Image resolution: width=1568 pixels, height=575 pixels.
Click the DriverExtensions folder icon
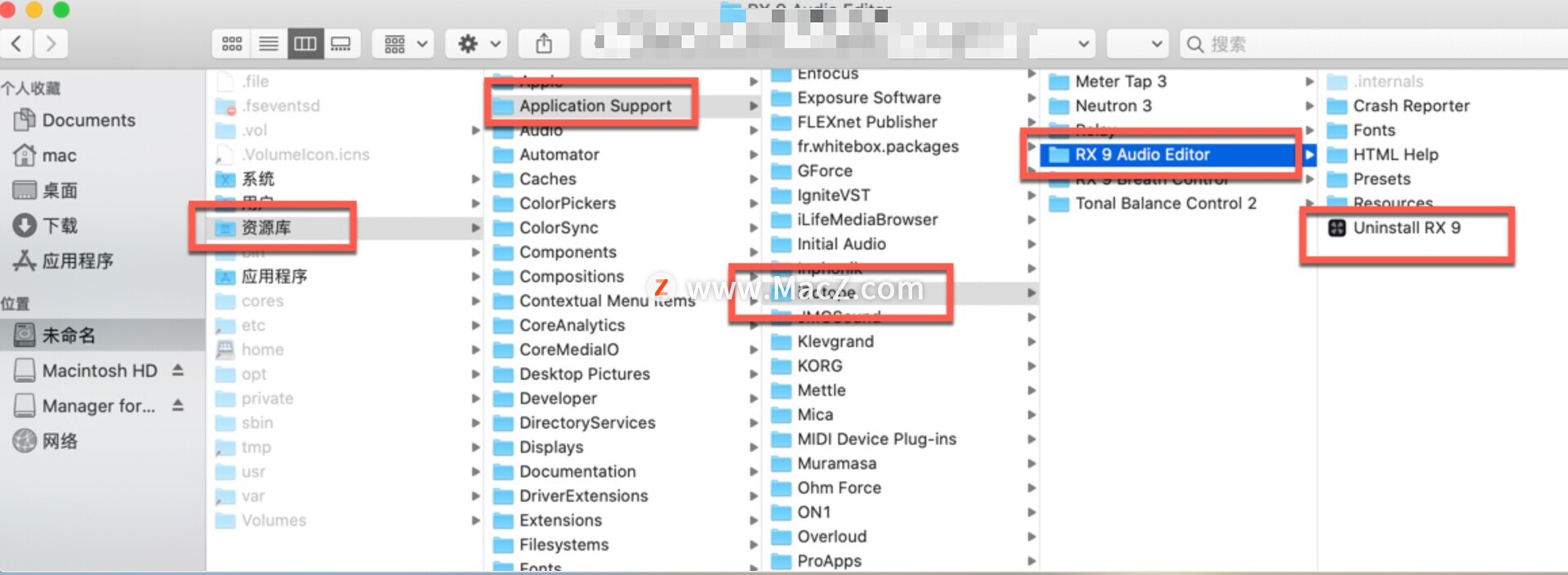(x=503, y=497)
